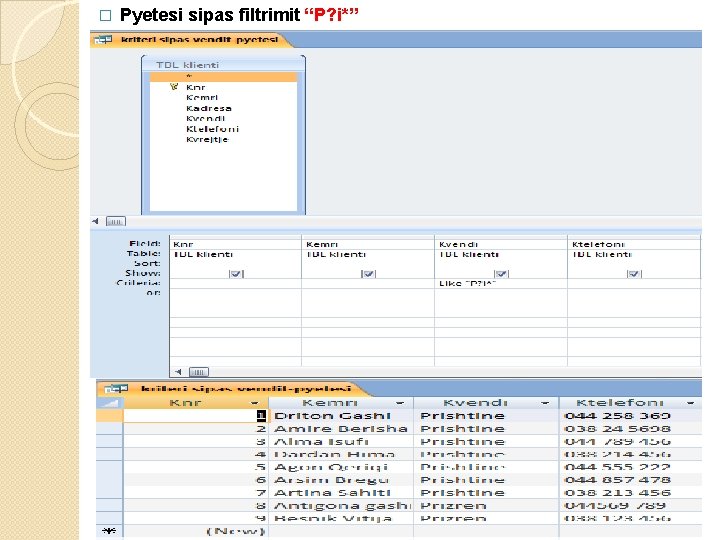This screenshot has height=540, width=720.
Task: Toggle Show checkbox in Ktelefoni column
Action: pyautogui.click(x=634, y=274)
